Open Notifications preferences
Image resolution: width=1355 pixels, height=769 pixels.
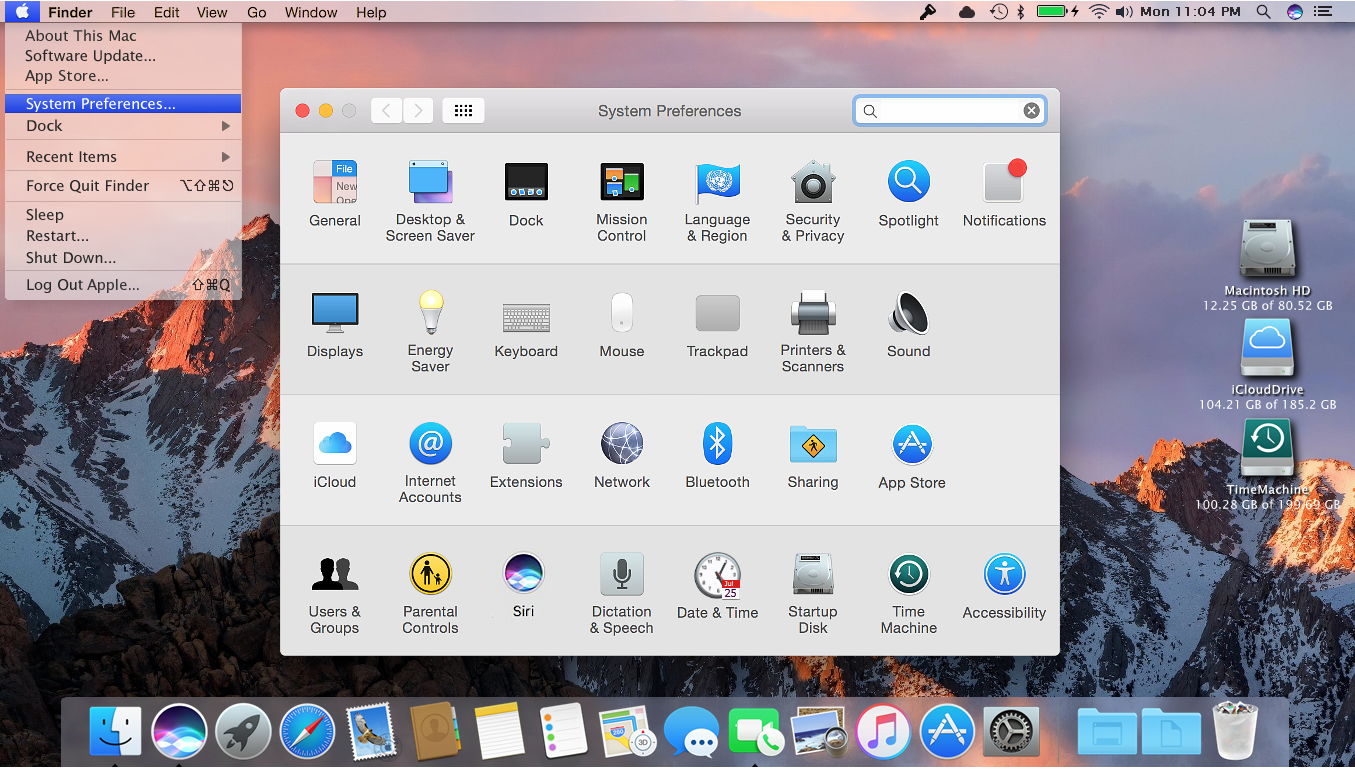1004,194
